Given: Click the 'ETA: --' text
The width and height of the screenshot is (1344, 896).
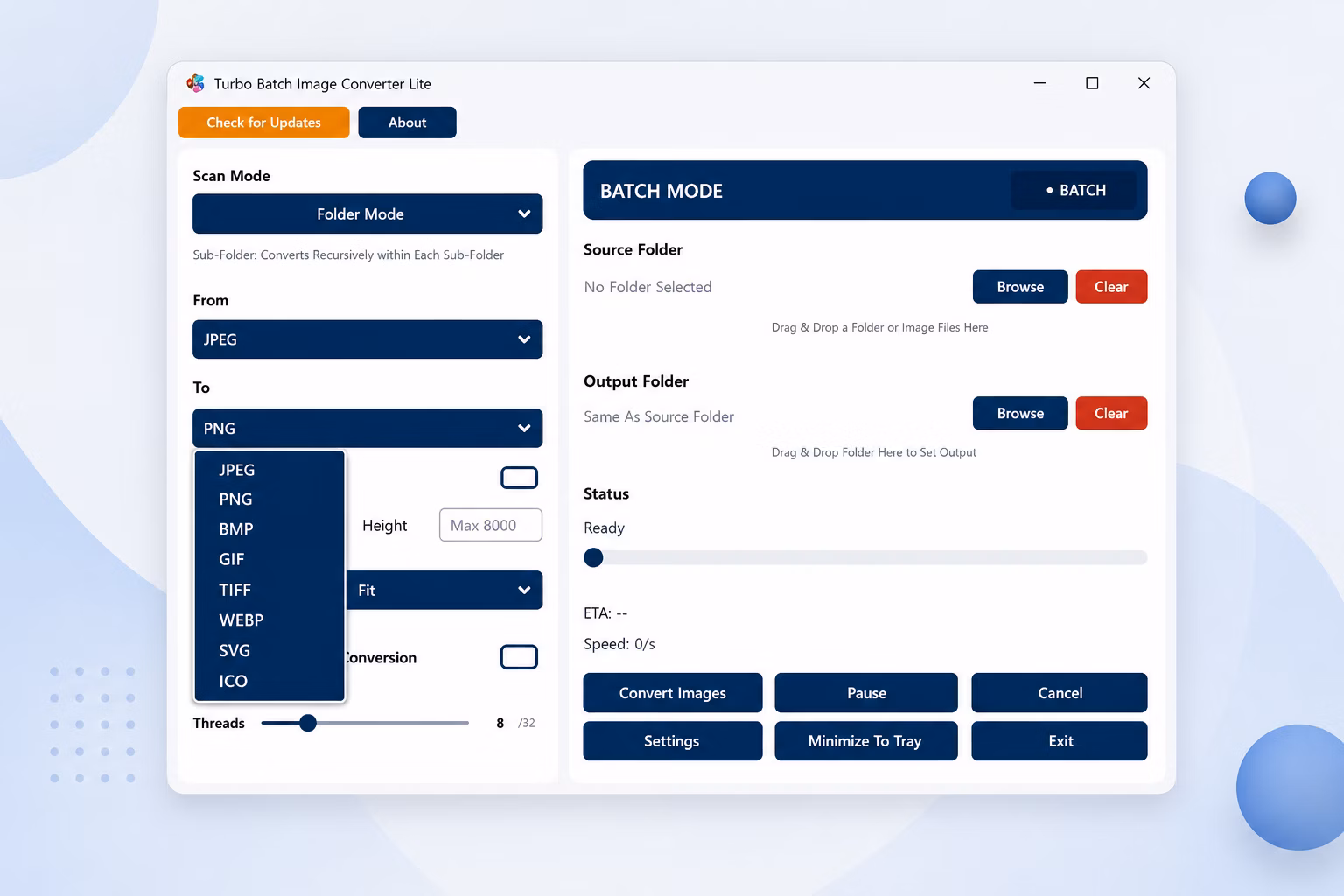Looking at the screenshot, I should coord(605,613).
